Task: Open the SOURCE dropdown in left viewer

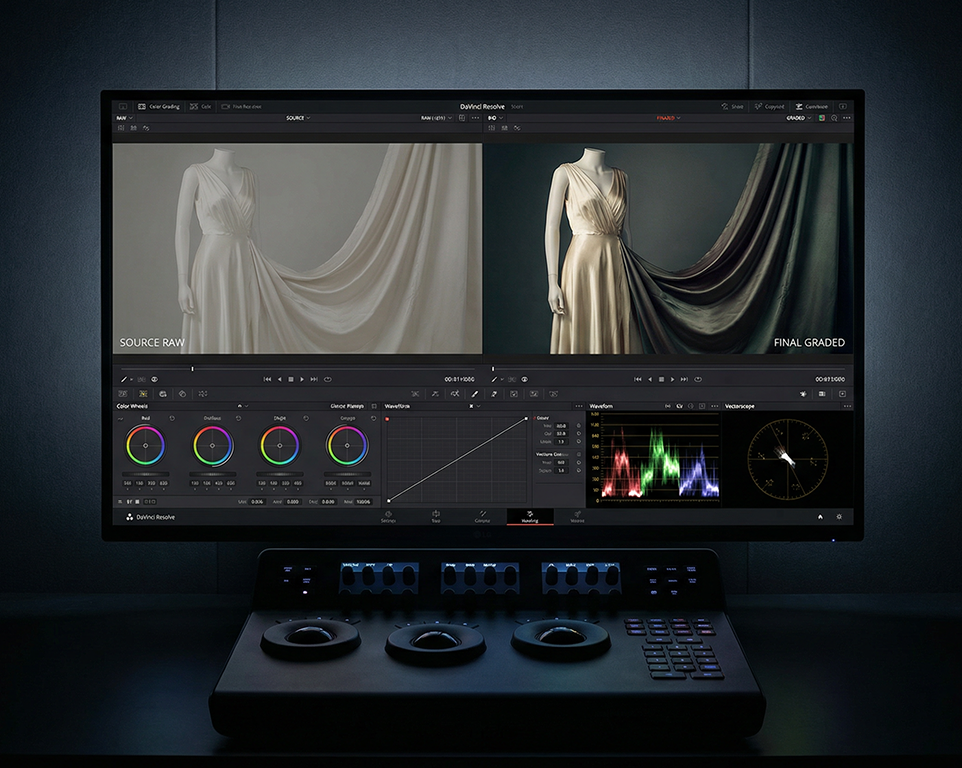Action: (298, 118)
